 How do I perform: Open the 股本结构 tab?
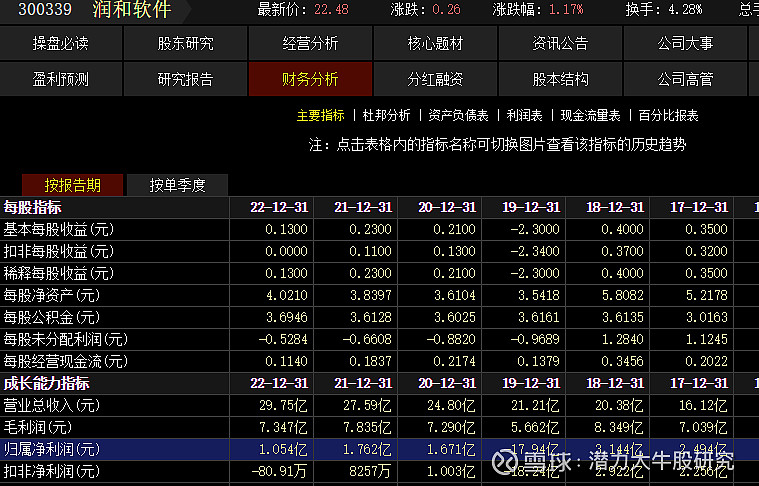pyautogui.click(x=560, y=79)
